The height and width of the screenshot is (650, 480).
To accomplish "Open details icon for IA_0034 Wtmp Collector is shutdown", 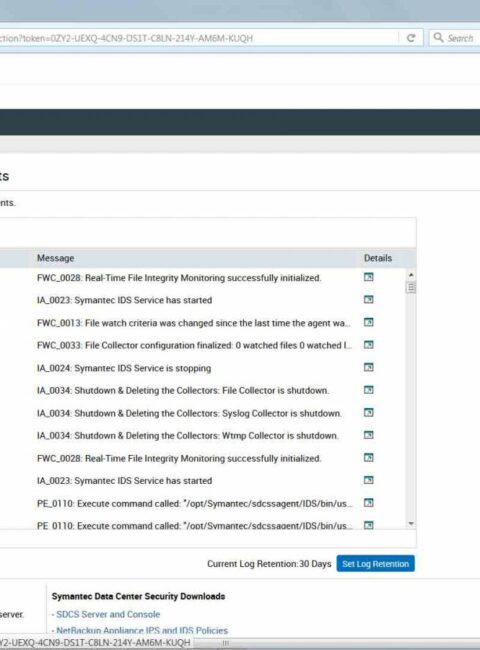I will click(x=368, y=435).
